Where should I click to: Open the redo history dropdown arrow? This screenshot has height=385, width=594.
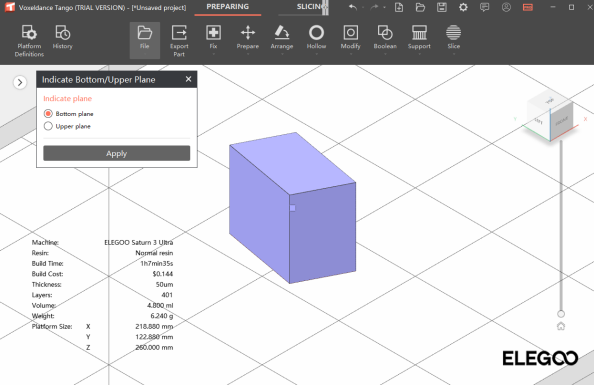(x=384, y=8)
